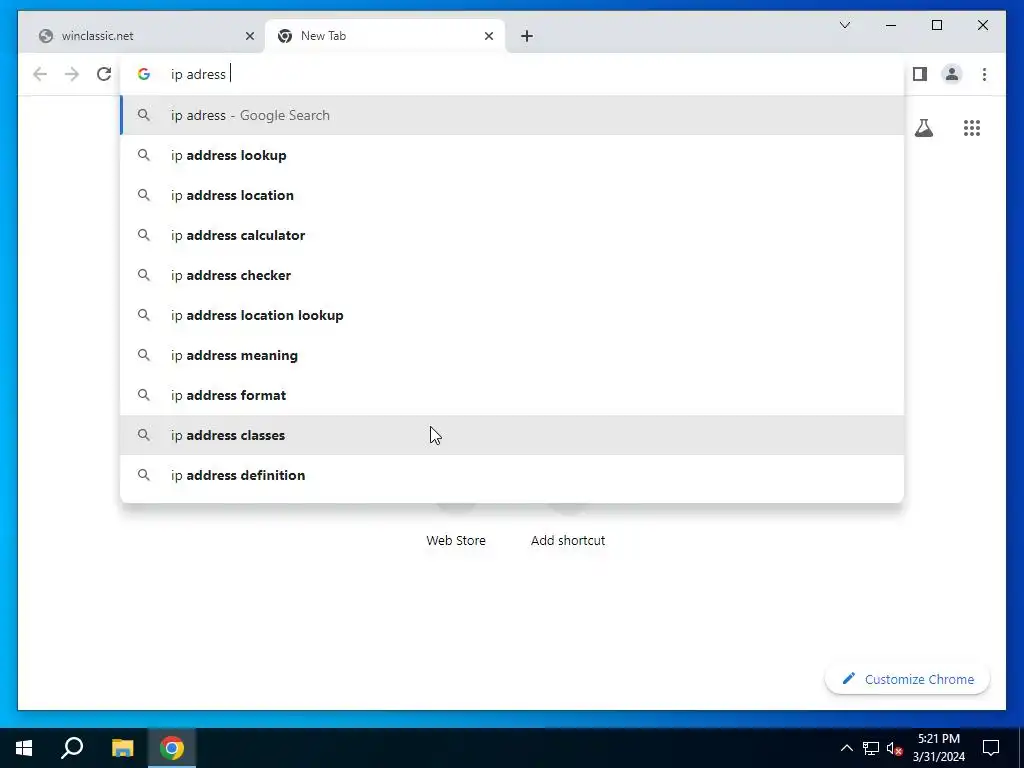The image size is (1024, 768).
Task: Select 'ip adress - Google Search' suggestion
Action: 512,115
